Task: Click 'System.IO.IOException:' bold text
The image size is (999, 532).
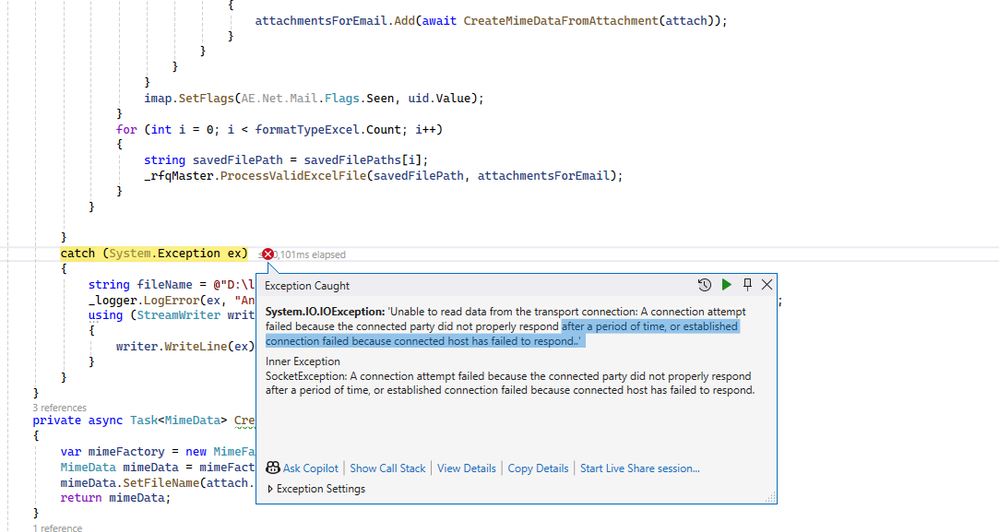Action: point(325,312)
